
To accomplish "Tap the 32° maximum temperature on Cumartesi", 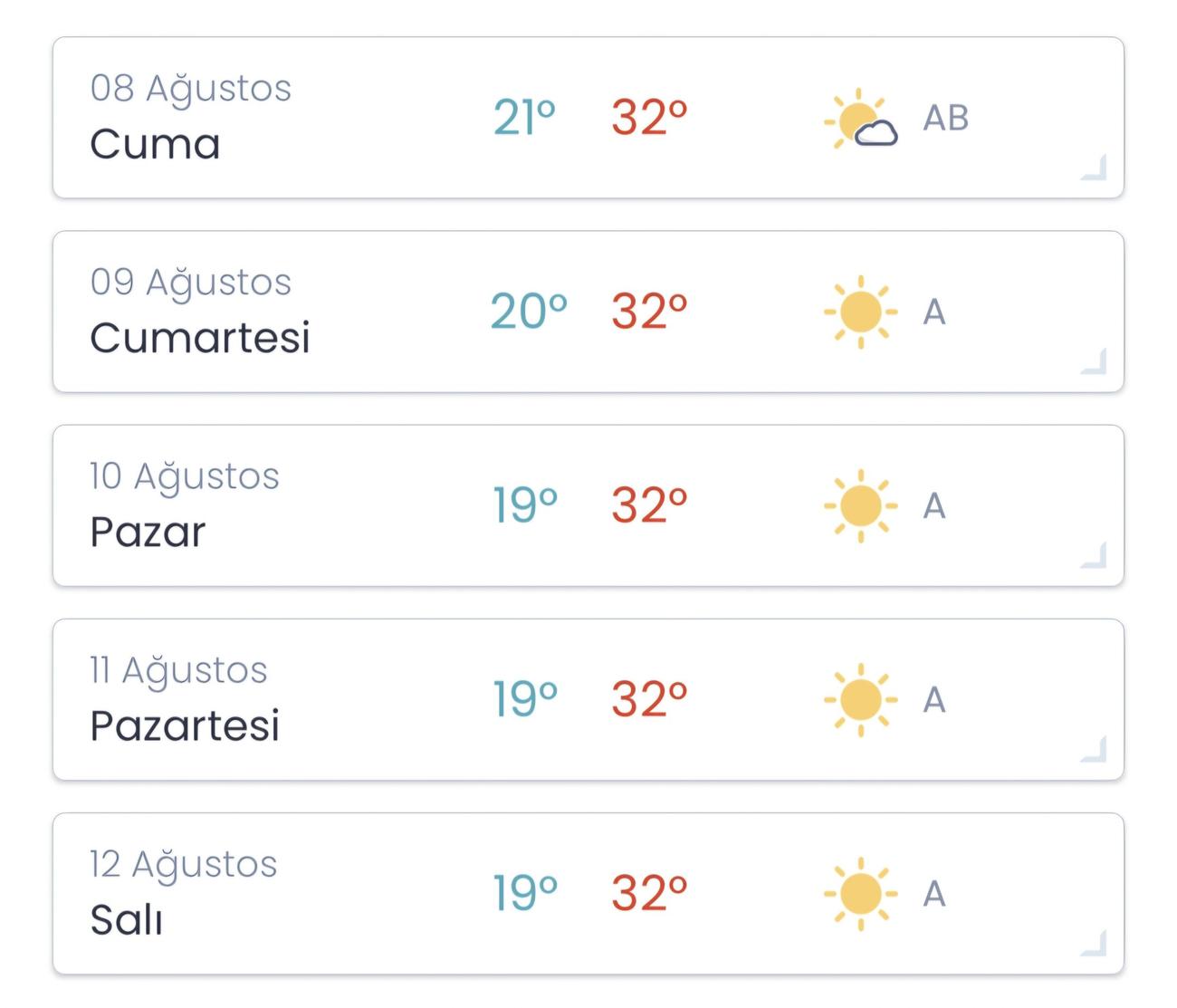I will click(x=647, y=312).
